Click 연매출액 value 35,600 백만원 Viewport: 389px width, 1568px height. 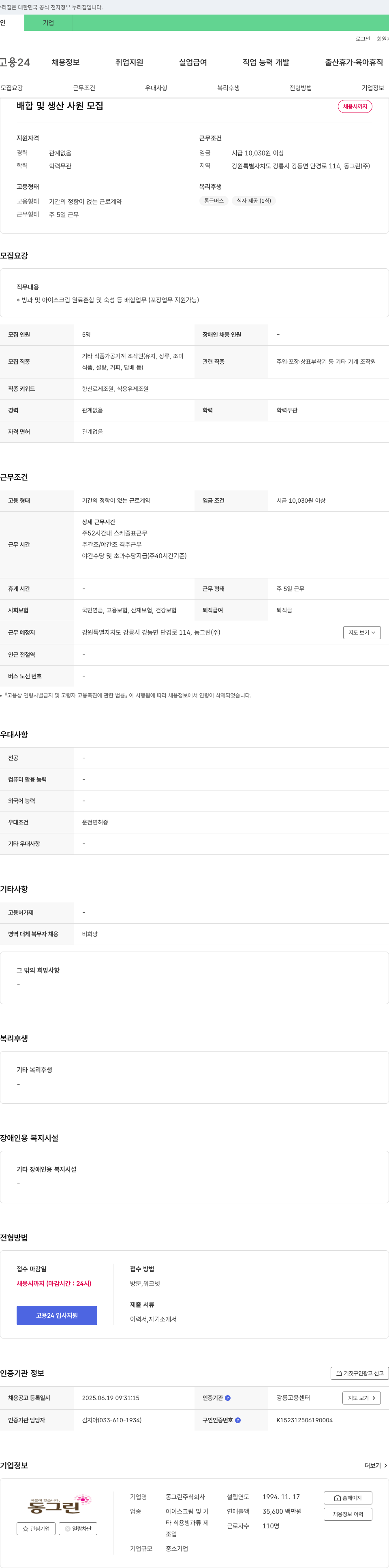click(x=282, y=1511)
